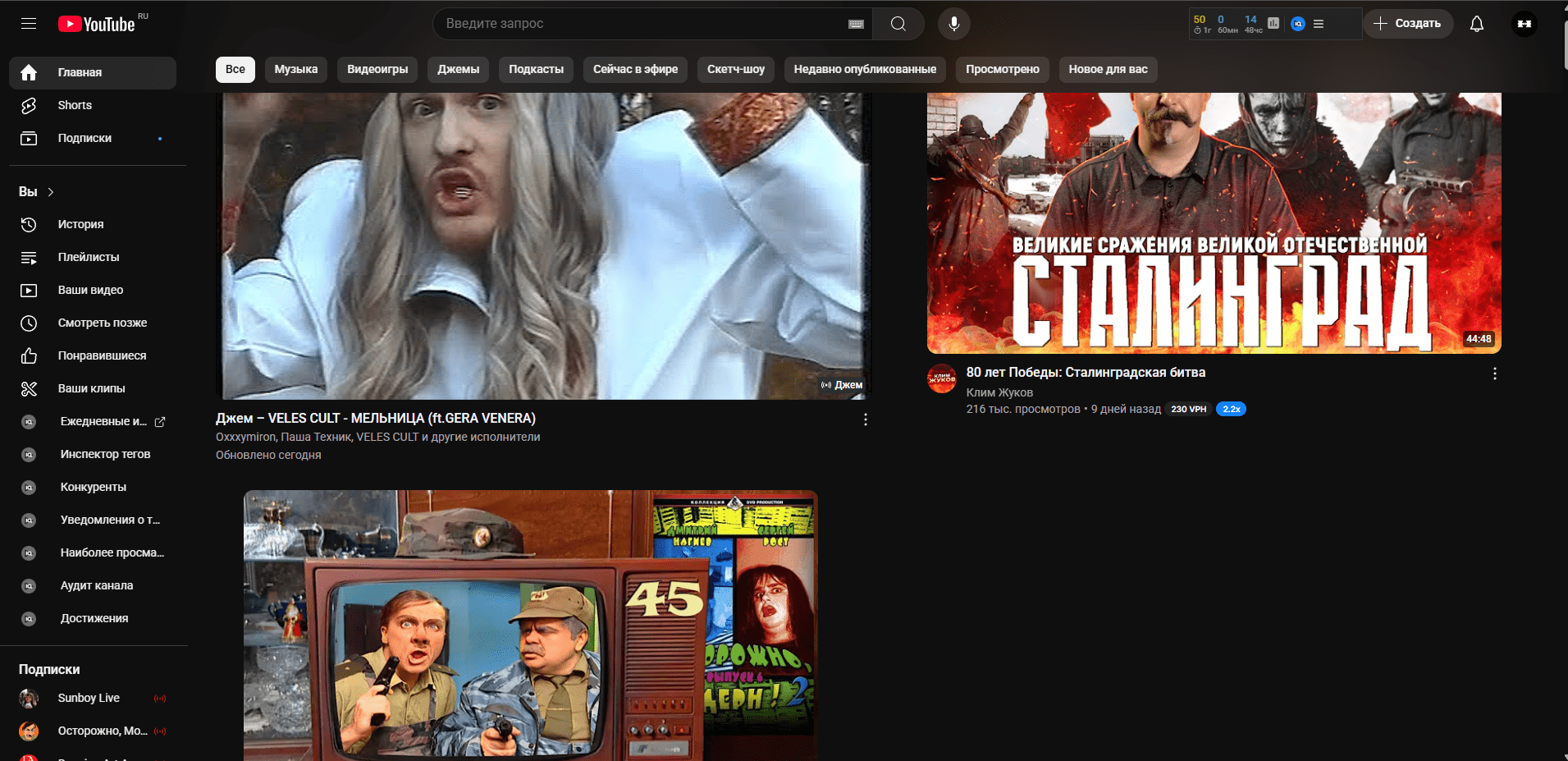Go to Главная in sidebar
1568x761 pixels.
[x=93, y=72]
